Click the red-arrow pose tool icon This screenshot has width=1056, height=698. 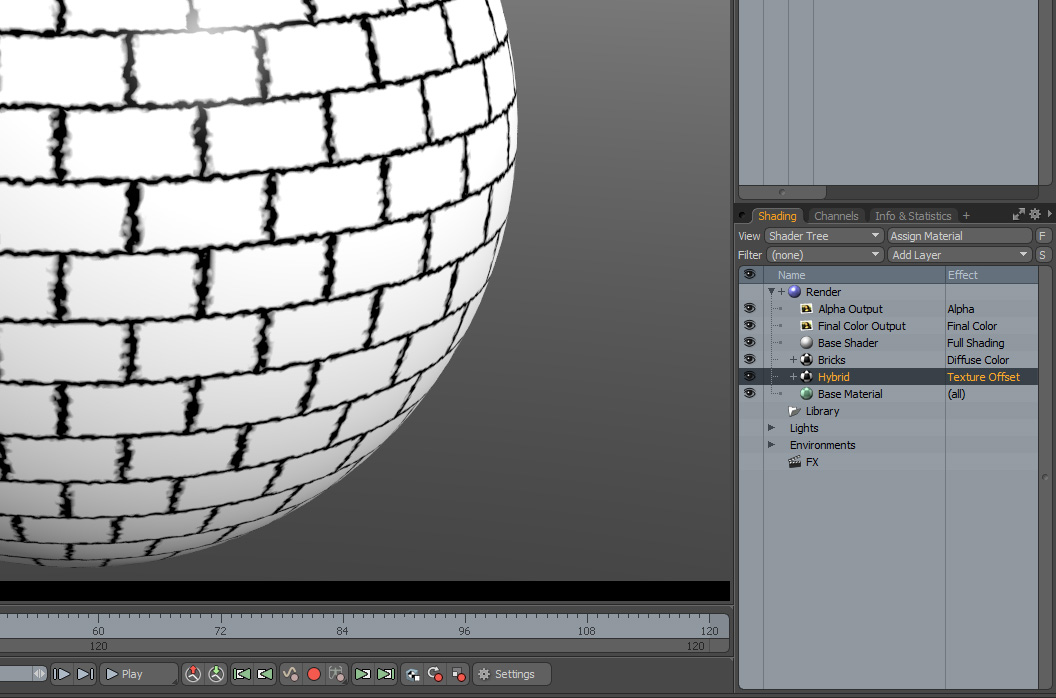193,674
